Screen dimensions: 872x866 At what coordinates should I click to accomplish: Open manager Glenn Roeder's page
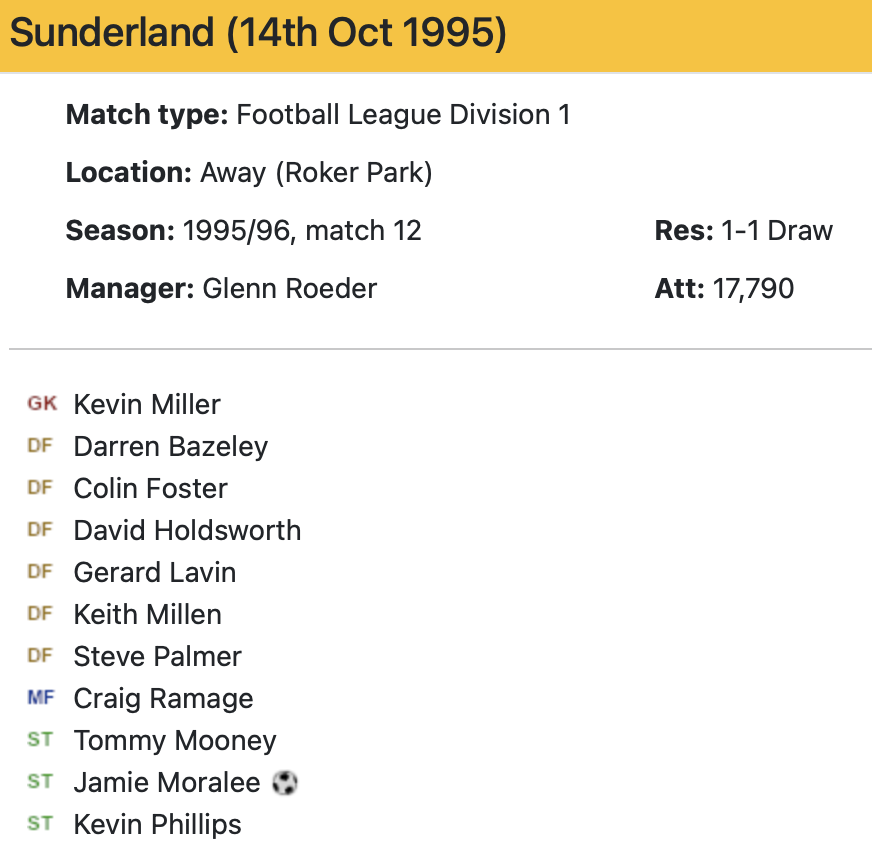click(289, 289)
